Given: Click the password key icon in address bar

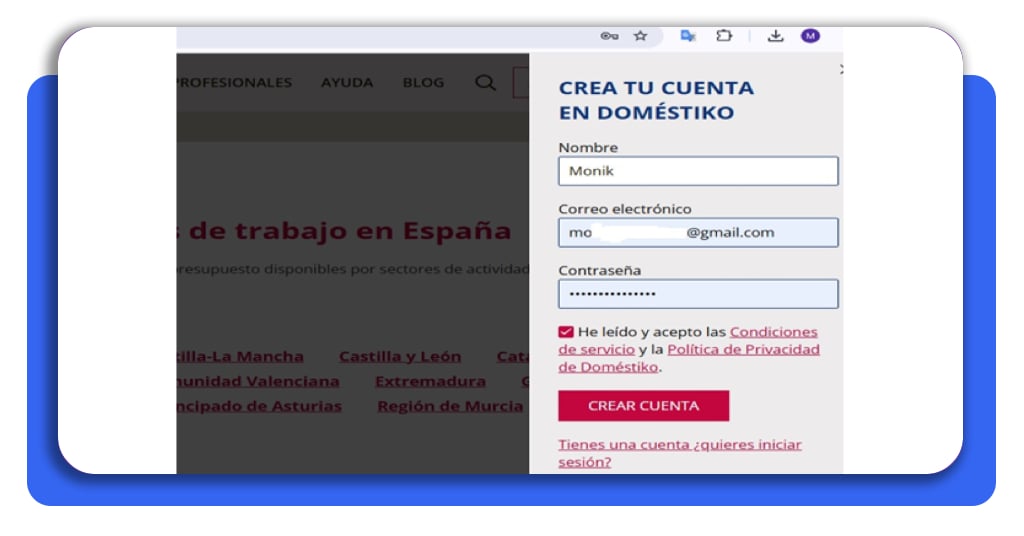Looking at the screenshot, I should point(609,36).
